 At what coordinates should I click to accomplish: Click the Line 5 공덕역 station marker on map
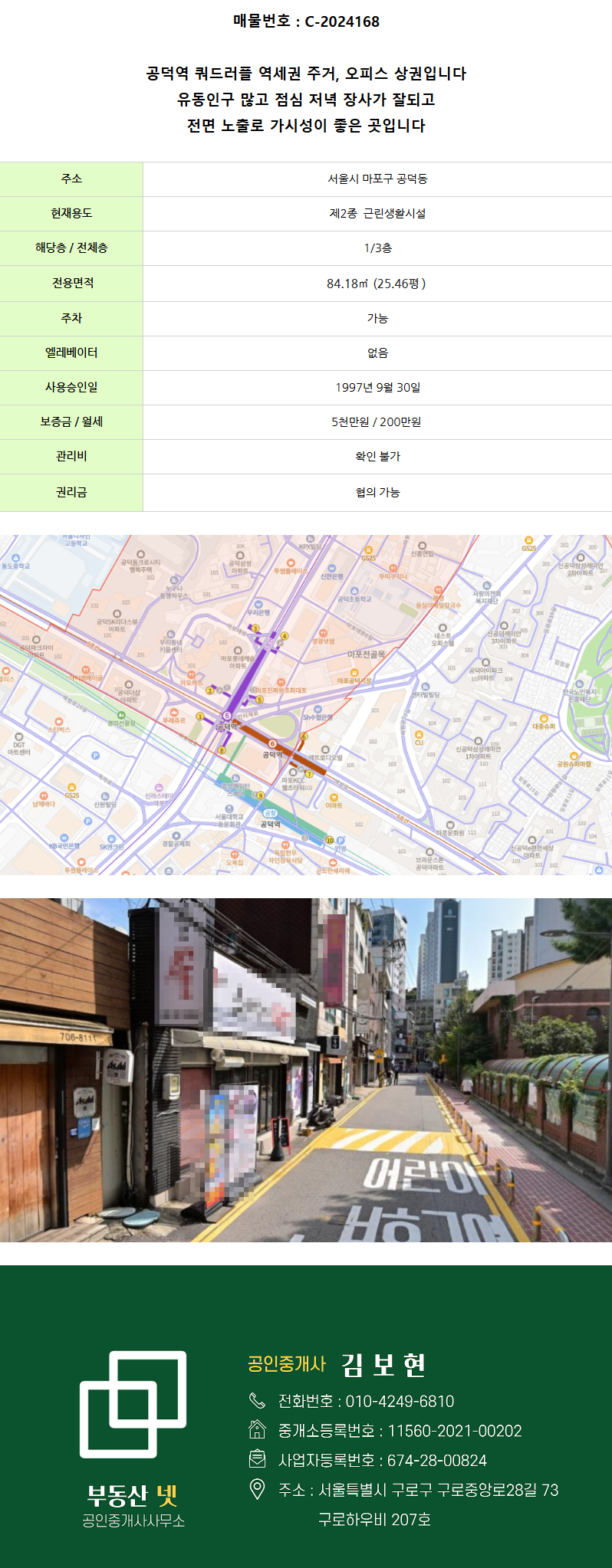(226, 716)
